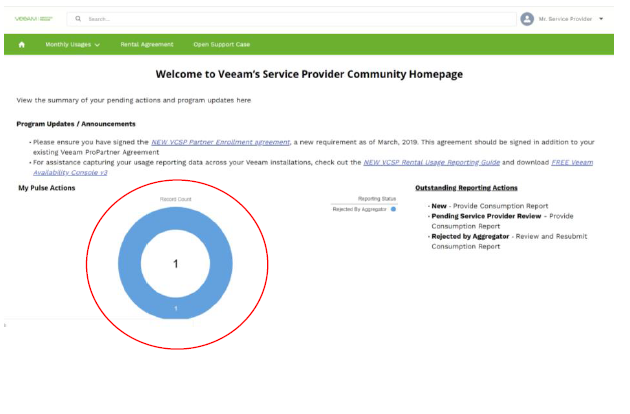
Task: Follow the FREE Veeam link
Action: [x=572, y=162]
